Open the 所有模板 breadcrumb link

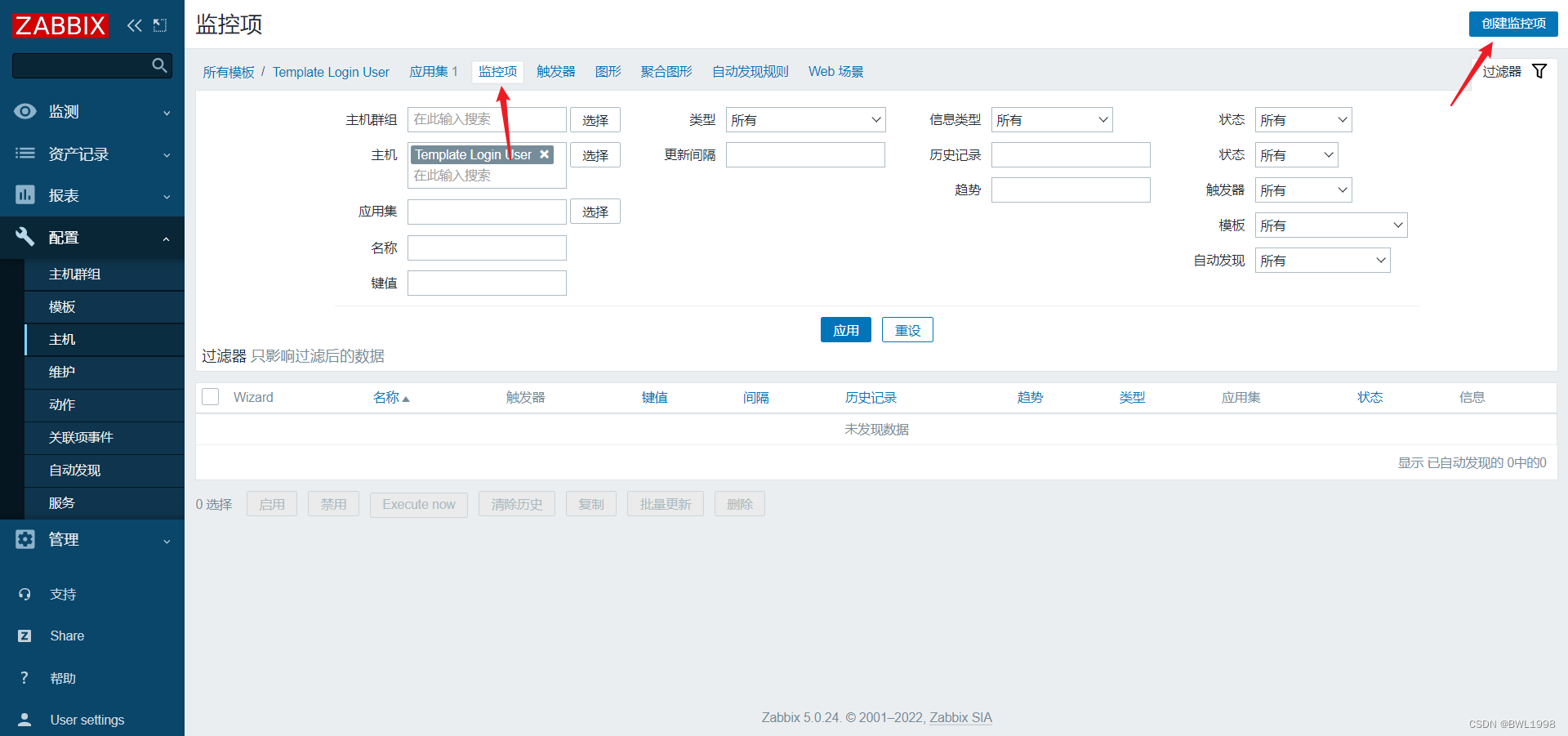[x=229, y=72]
